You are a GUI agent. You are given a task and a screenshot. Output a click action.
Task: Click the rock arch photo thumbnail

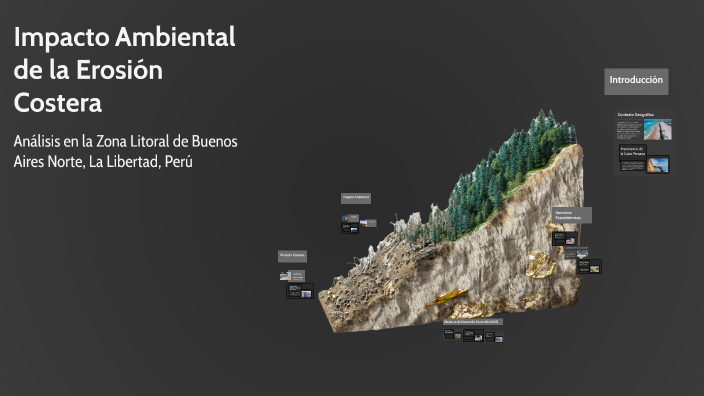[658, 165]
